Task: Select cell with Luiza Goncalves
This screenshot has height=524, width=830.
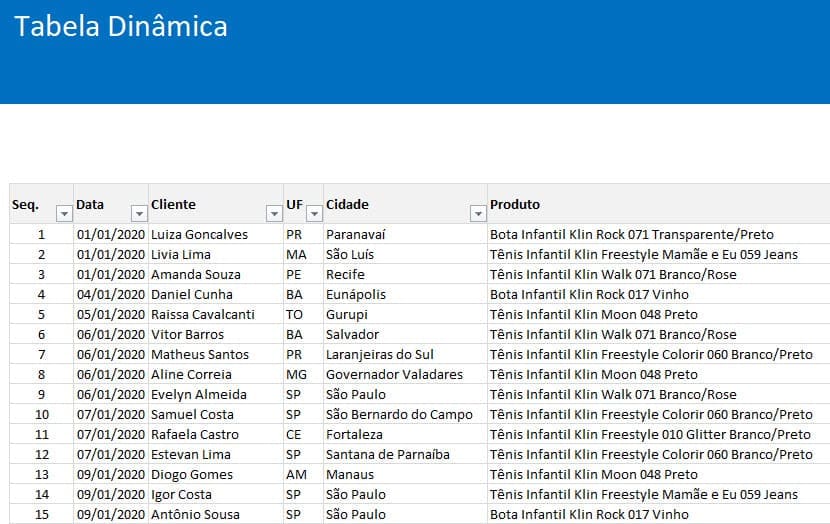Action: click(x=216, y=234)
